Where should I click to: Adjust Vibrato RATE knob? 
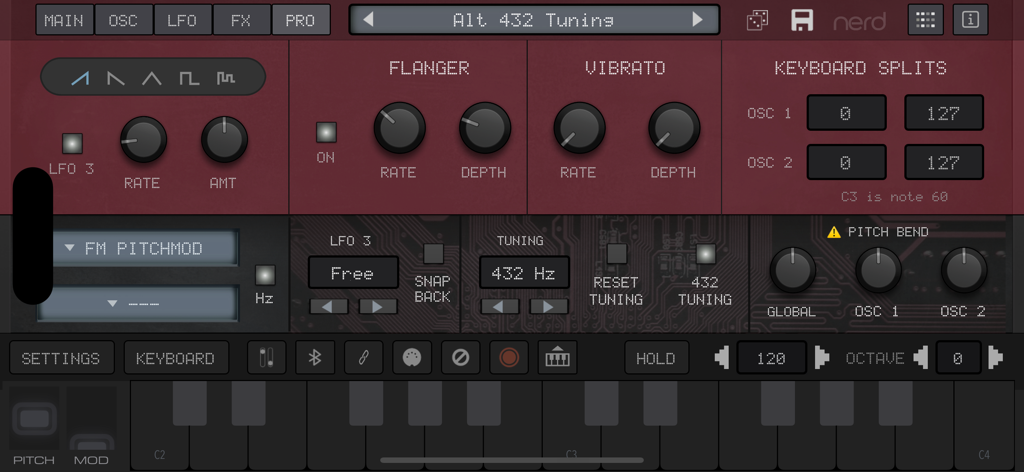(x=579, y=128)
